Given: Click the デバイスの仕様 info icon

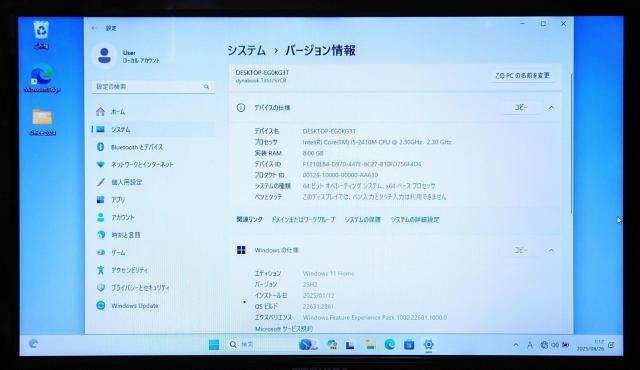Looking at the screenshot, I should pos(241,108).
